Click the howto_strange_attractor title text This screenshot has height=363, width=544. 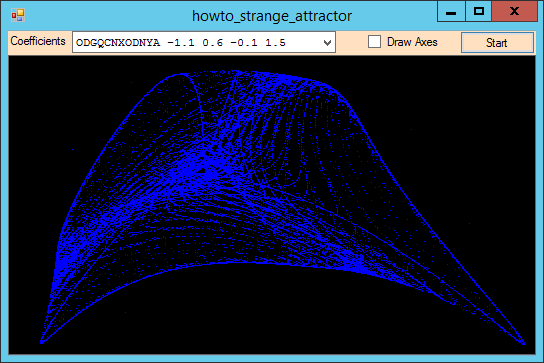pyautogui.click(x=272, y=16)
